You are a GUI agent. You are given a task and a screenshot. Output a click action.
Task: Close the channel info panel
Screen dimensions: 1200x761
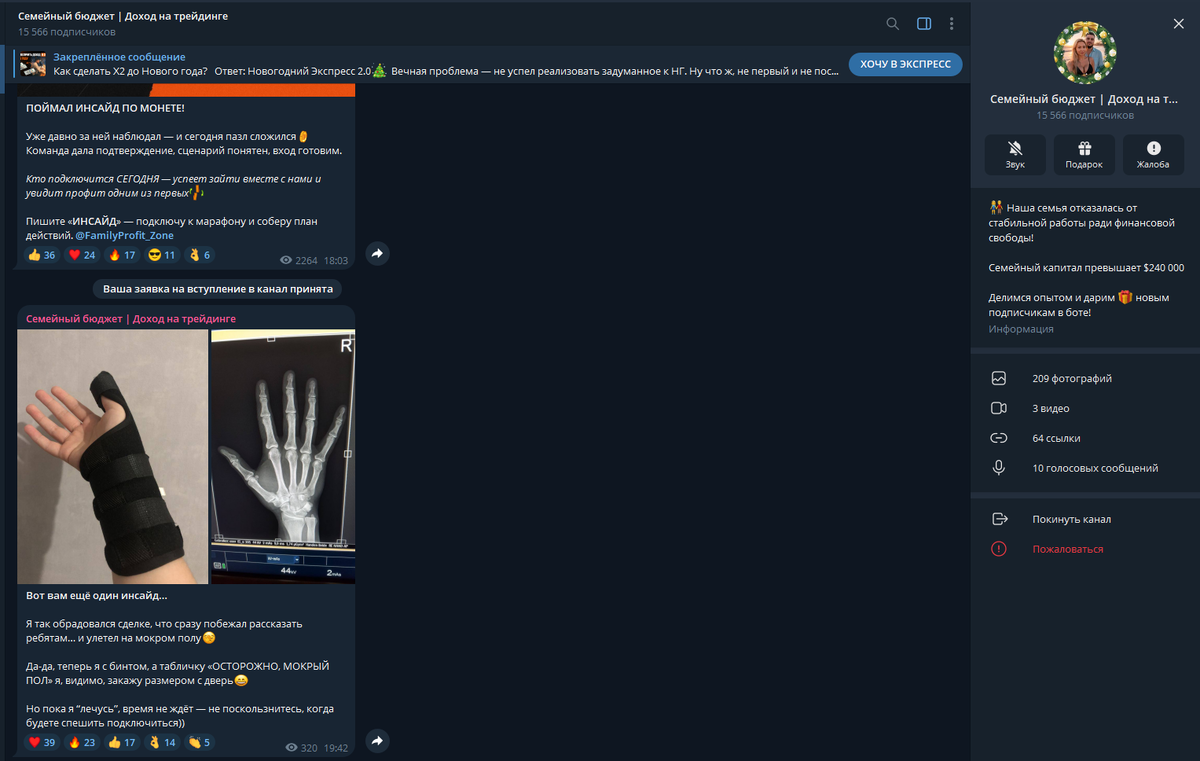point(1178,24)
